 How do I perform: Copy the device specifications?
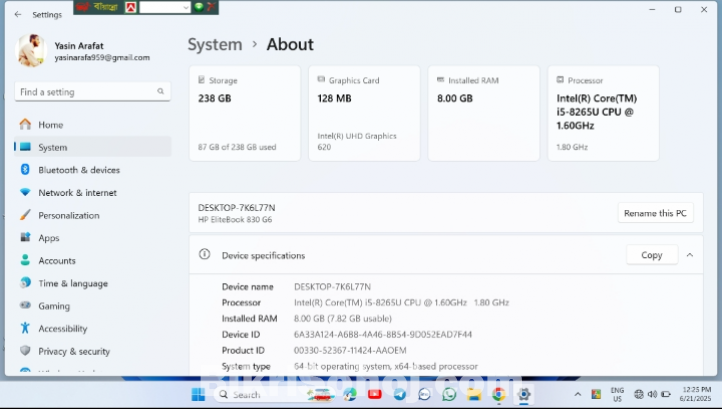[652, 255]
